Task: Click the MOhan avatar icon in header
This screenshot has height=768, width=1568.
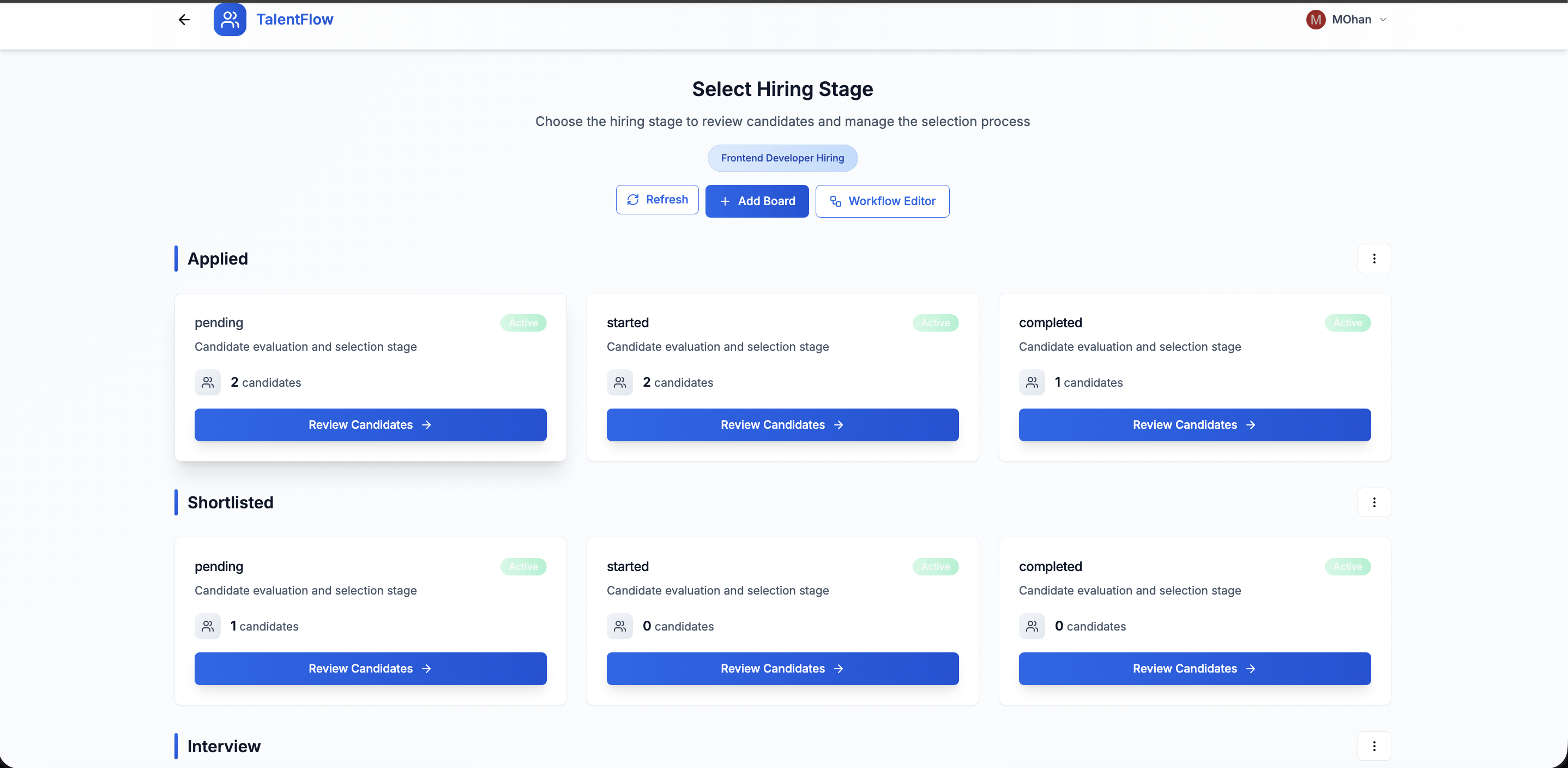Action: coord(1315,20)
